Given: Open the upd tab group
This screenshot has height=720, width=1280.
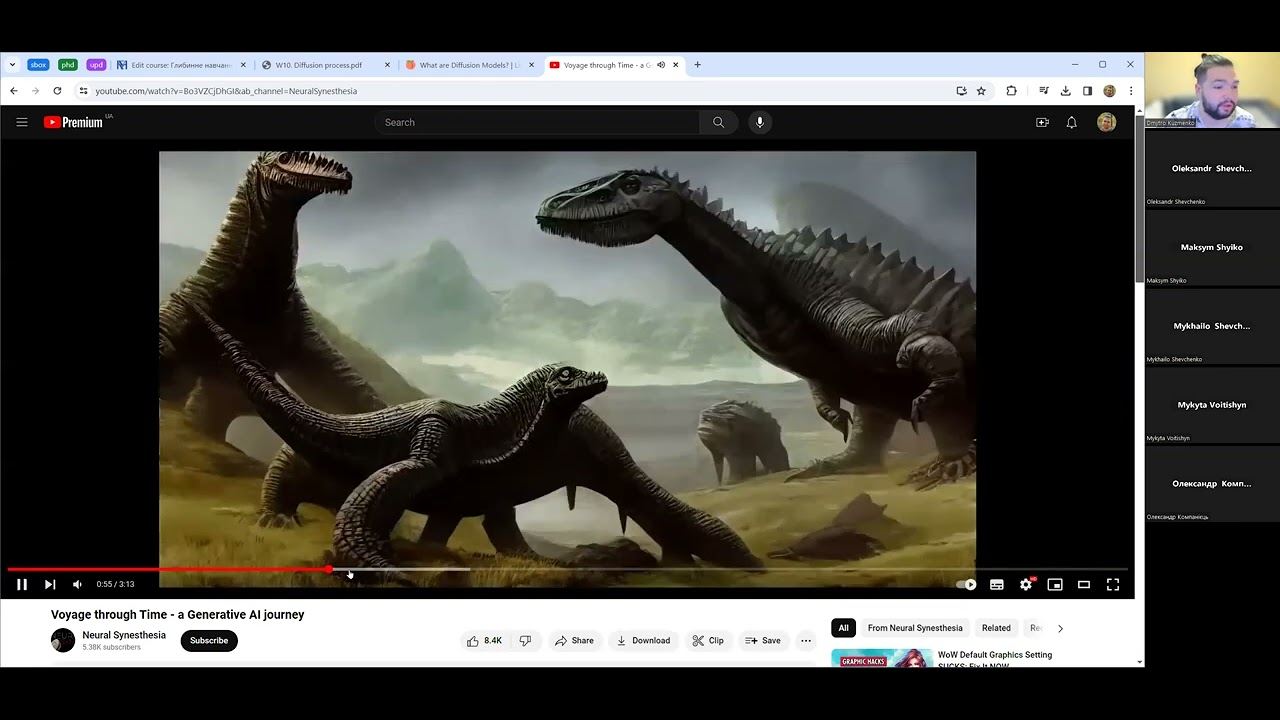Looking at the screenshot, I should click(96, 65).
